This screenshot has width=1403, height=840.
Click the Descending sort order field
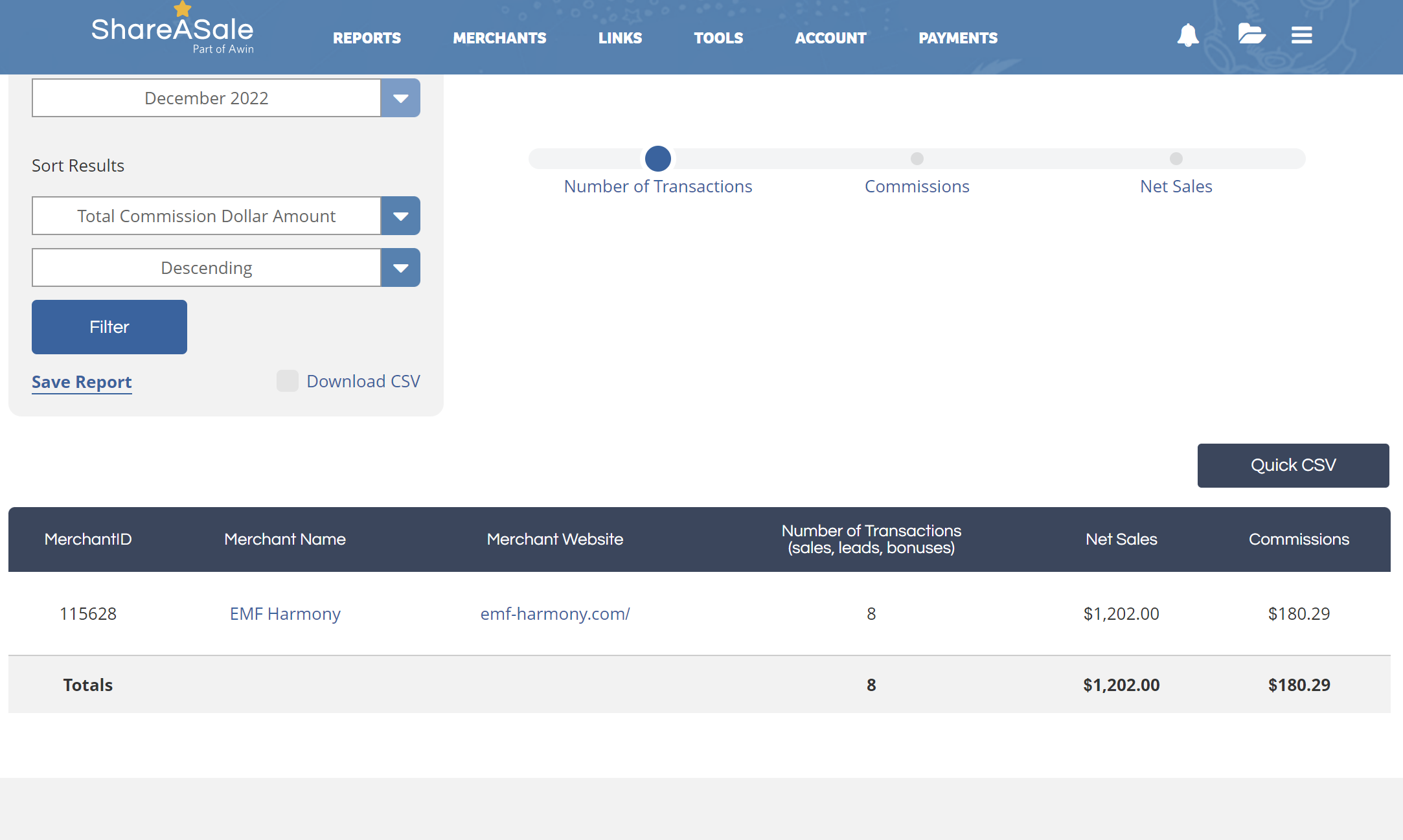tap(207, 267)
